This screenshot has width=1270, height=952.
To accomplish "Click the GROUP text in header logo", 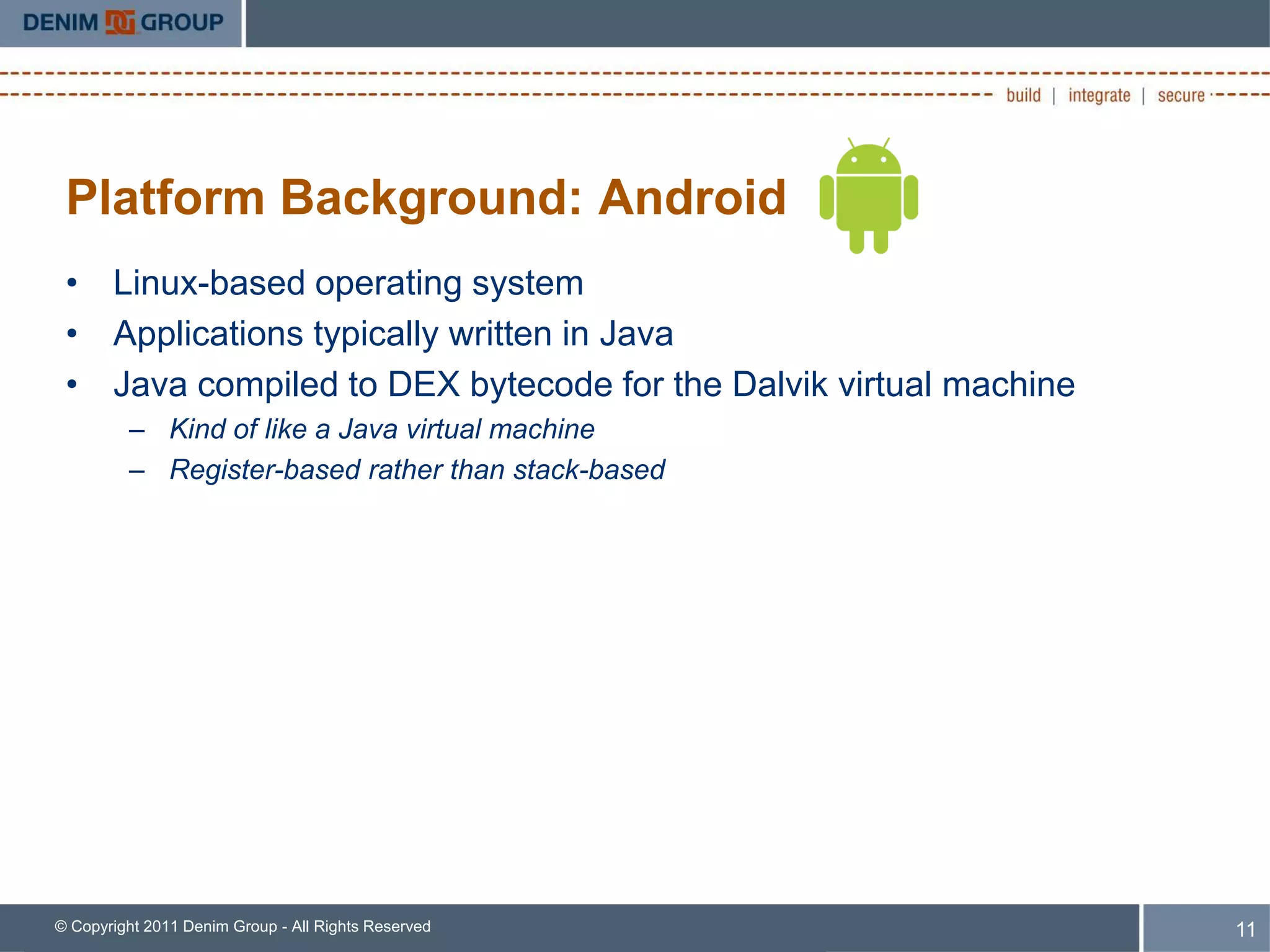I will (x=182, y=23).
